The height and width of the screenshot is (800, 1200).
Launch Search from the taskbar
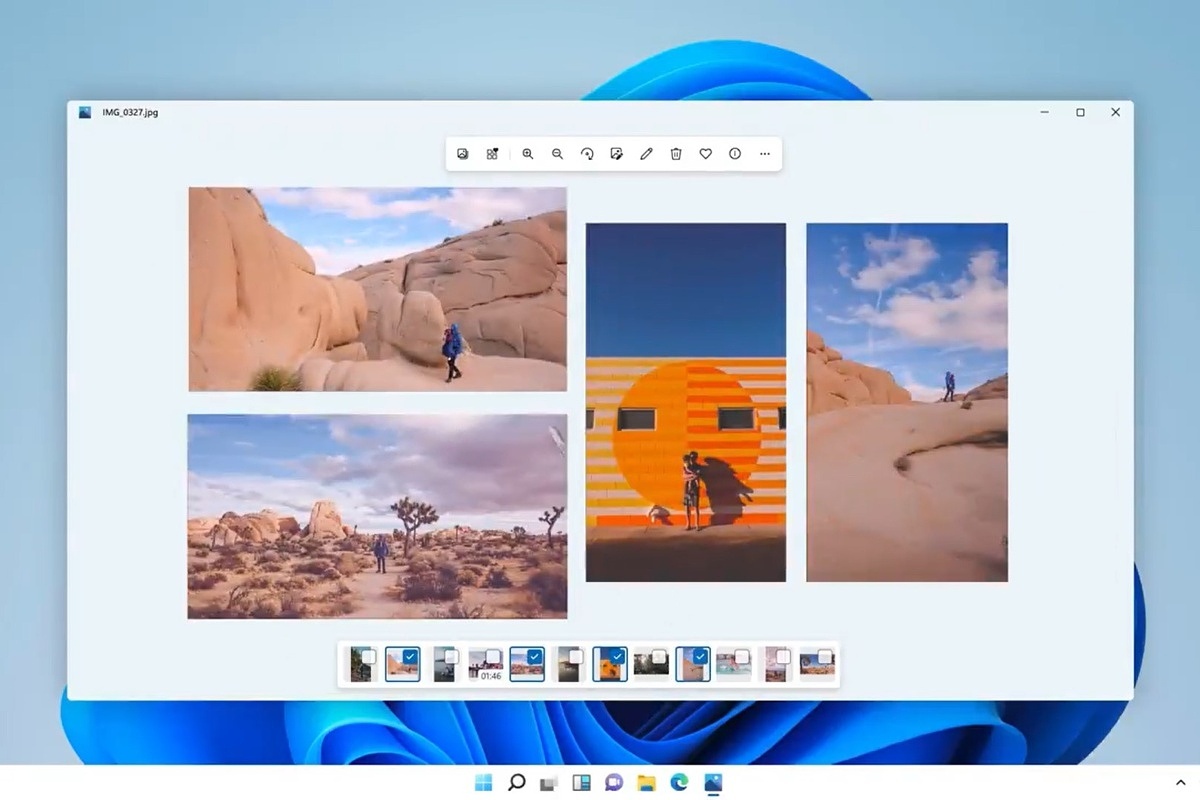coord(517,784)
